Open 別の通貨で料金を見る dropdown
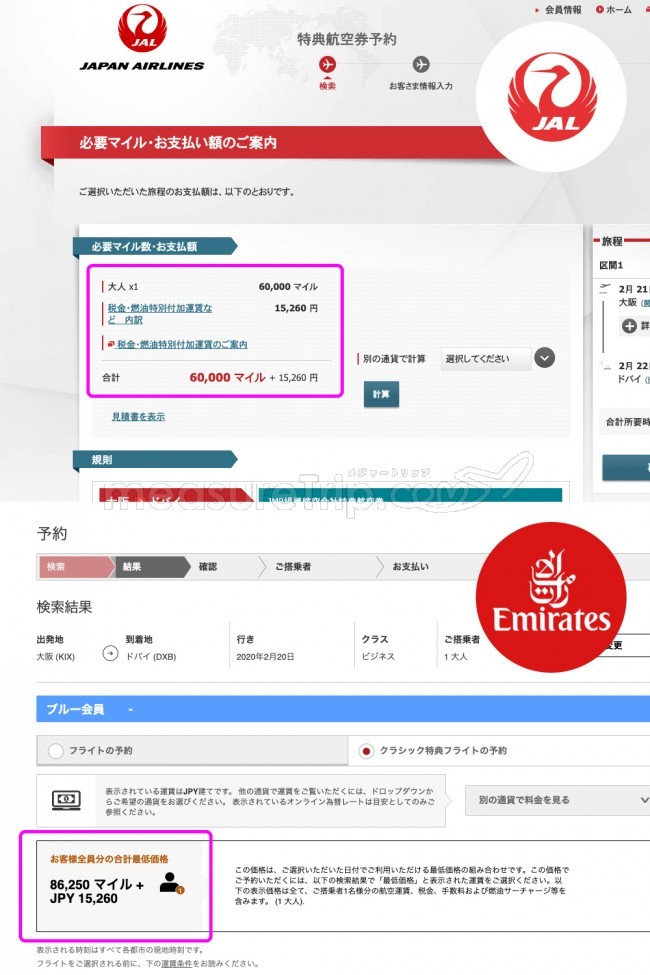650x975 pixels. click(557, 800)
